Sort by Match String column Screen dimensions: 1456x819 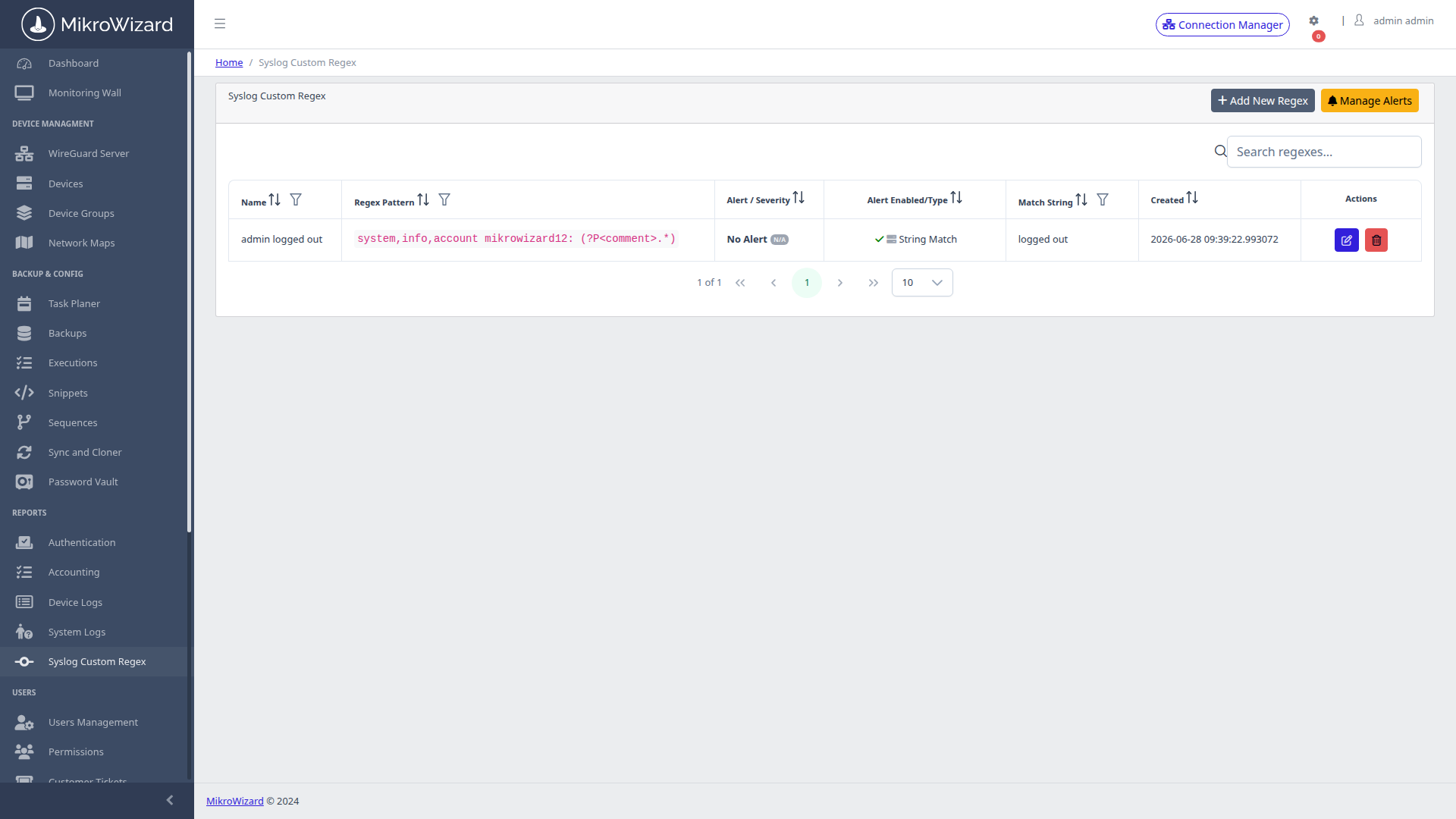coord(1081,199)
